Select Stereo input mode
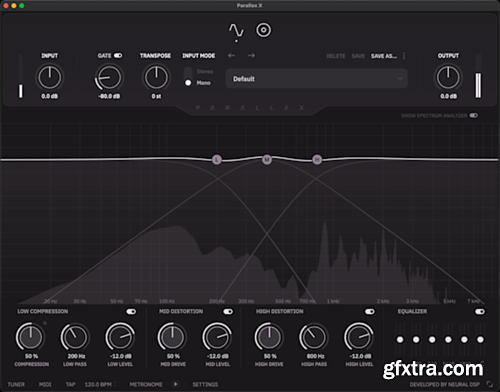The width and height of the screenshot is (500, 392). [x=205, y=71]
